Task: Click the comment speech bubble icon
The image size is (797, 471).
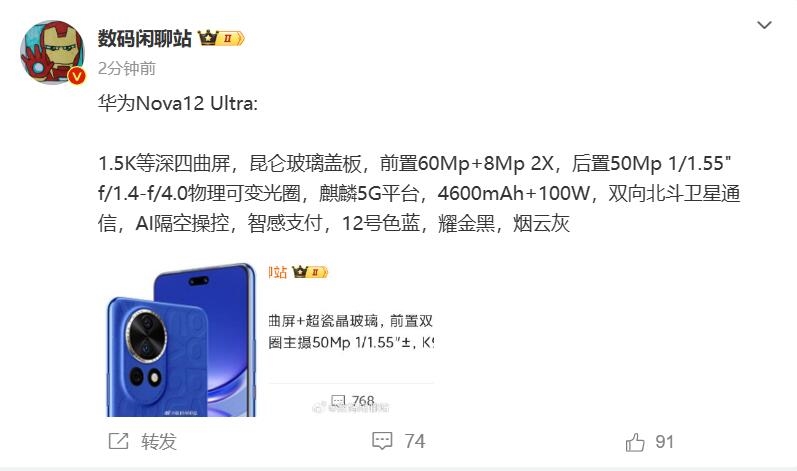Action: coord(382,441)
